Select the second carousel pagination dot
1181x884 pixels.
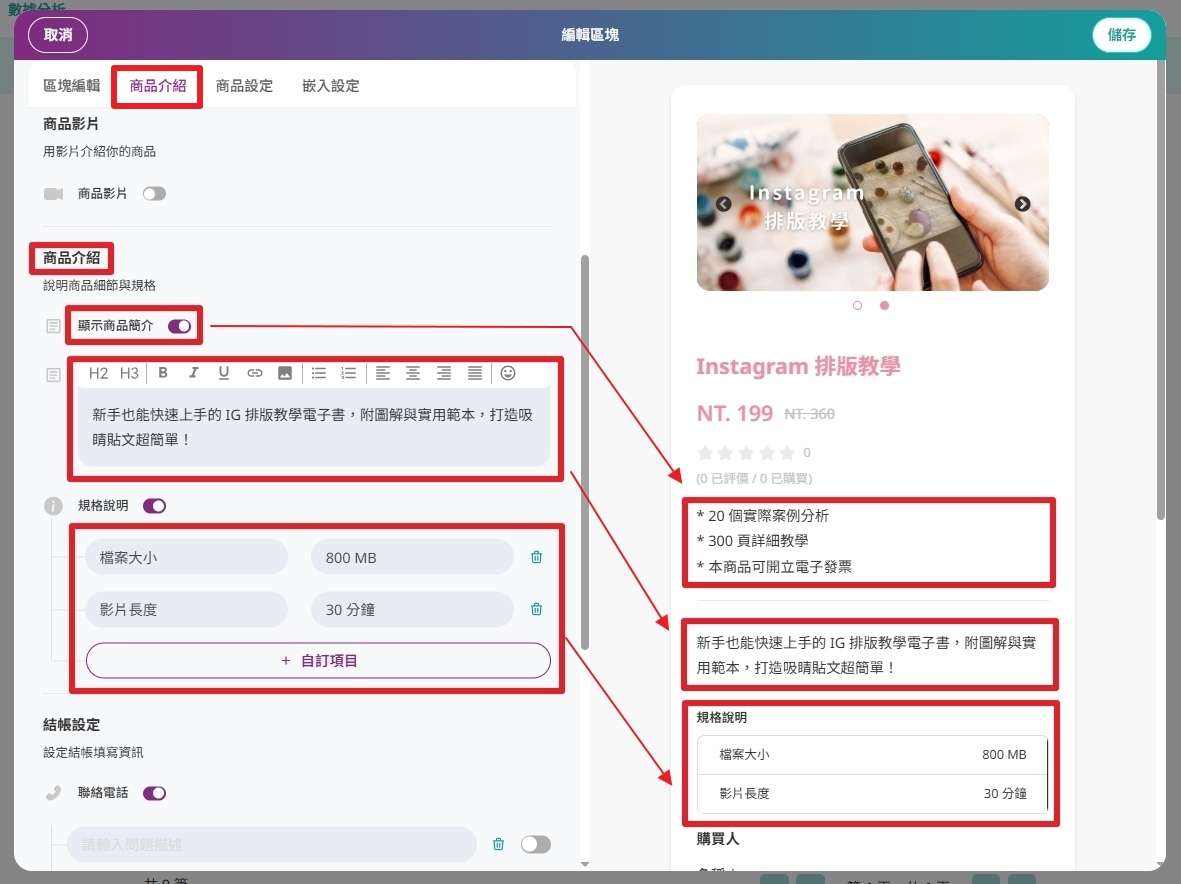[x=884, y=305]
